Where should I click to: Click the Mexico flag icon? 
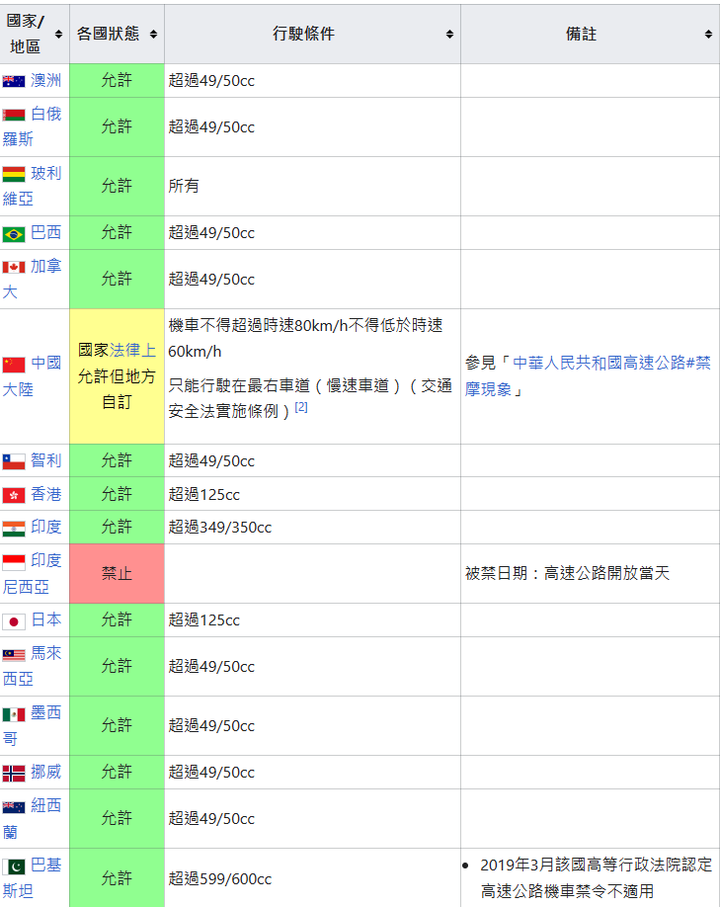(14, 715)
